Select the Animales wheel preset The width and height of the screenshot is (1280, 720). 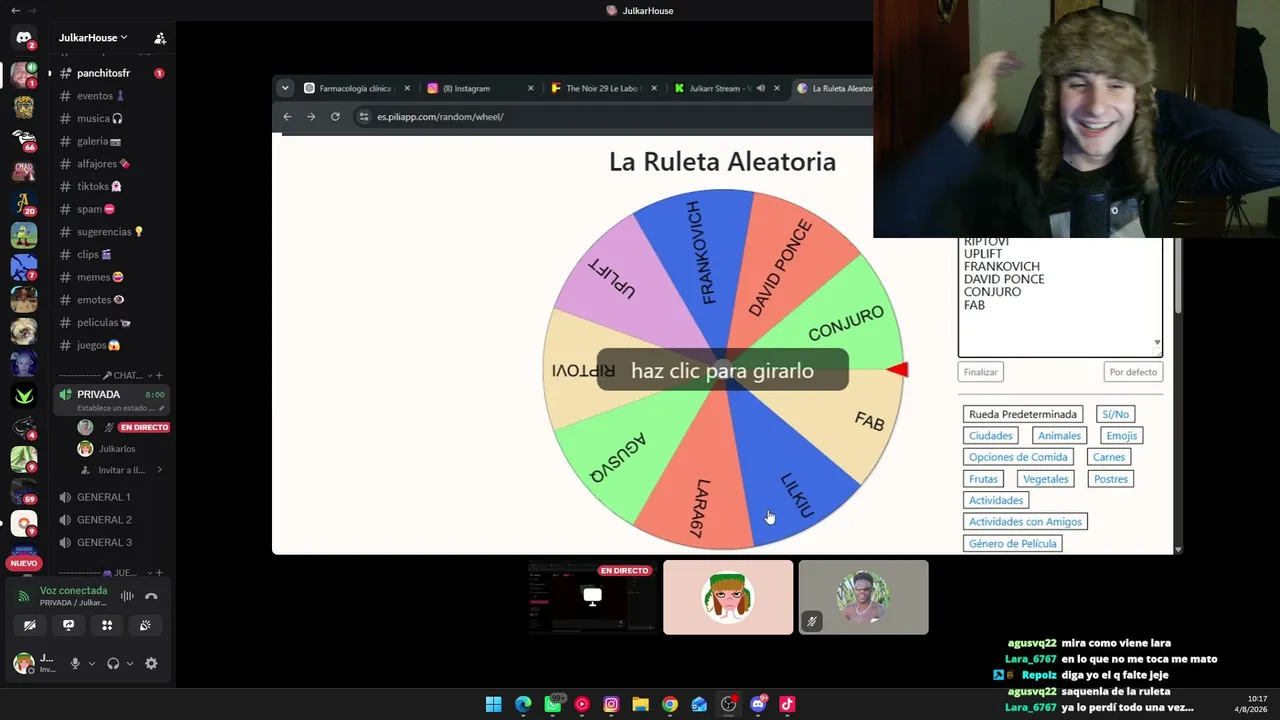pos(1059,436)
